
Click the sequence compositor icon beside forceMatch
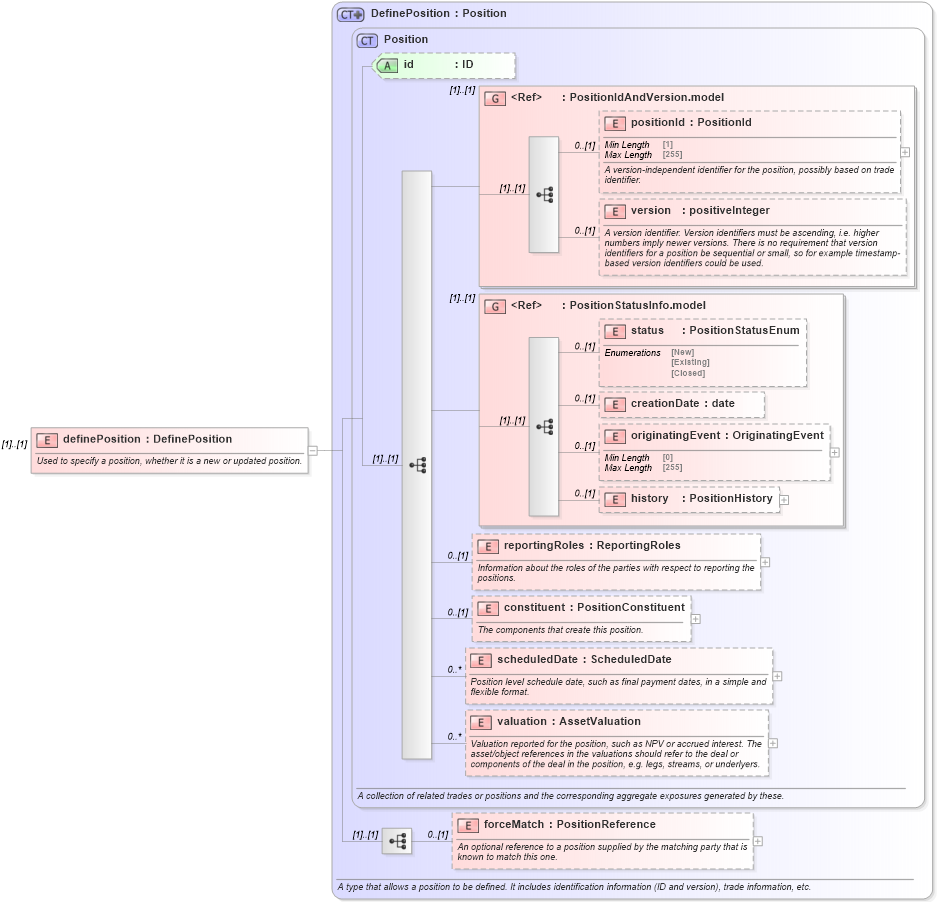click(399, 840)
